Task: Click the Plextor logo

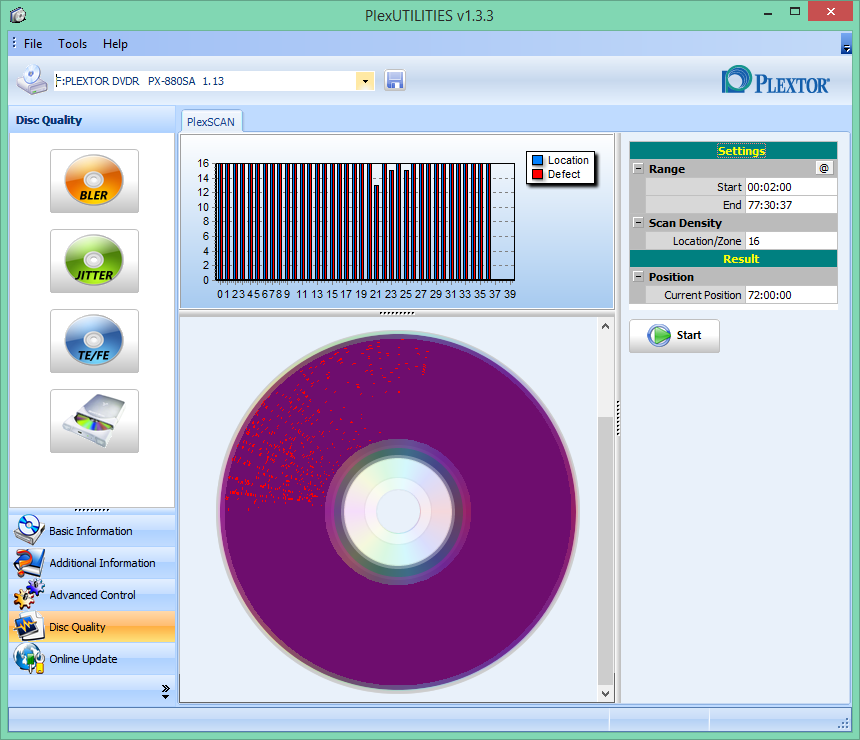Action: [776, 81]
